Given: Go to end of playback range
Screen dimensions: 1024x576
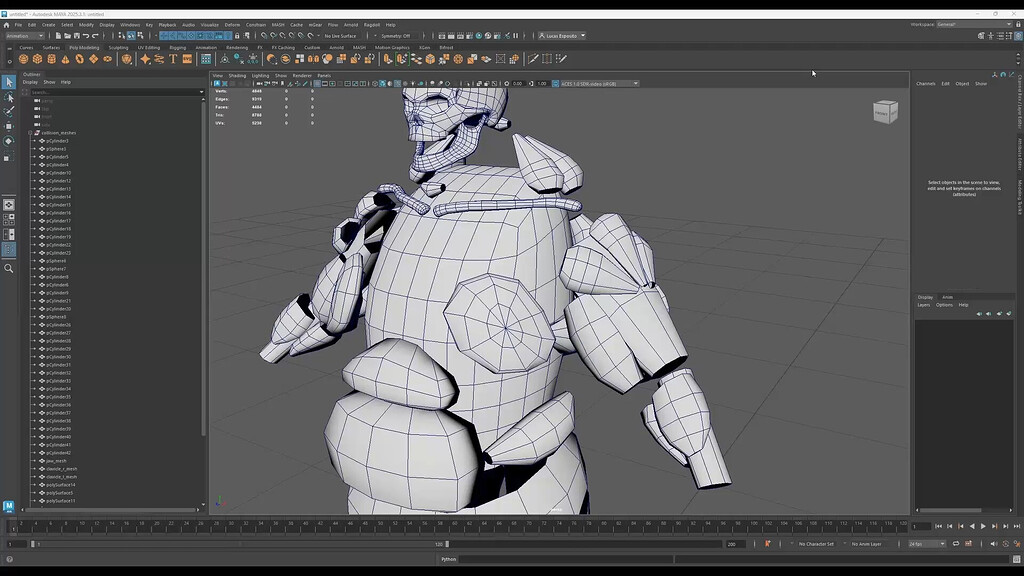Looking at the screenshot, I should click(x=1016, y=526).
